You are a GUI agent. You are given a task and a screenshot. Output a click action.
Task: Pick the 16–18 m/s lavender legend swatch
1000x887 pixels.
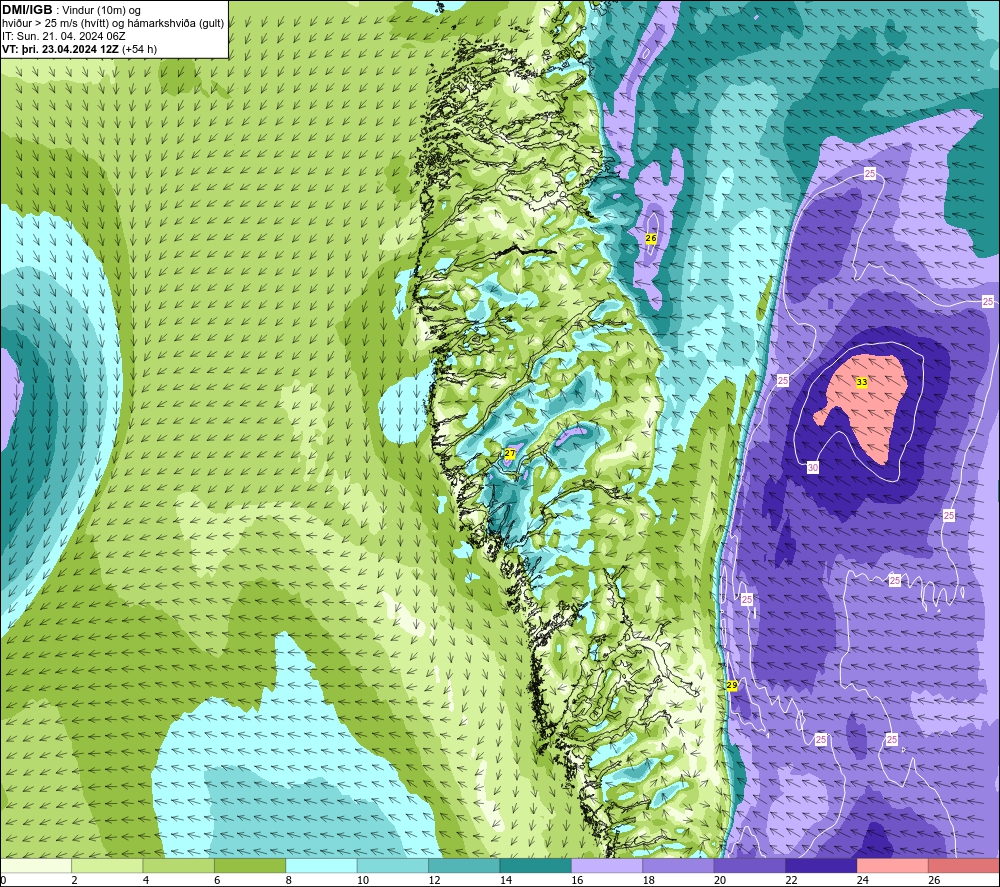coord(607,865)
